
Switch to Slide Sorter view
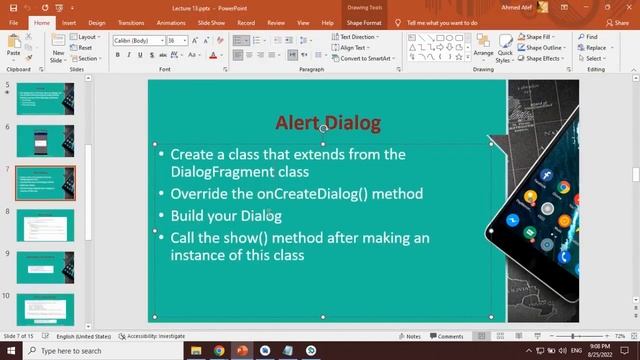coord(500,336)
